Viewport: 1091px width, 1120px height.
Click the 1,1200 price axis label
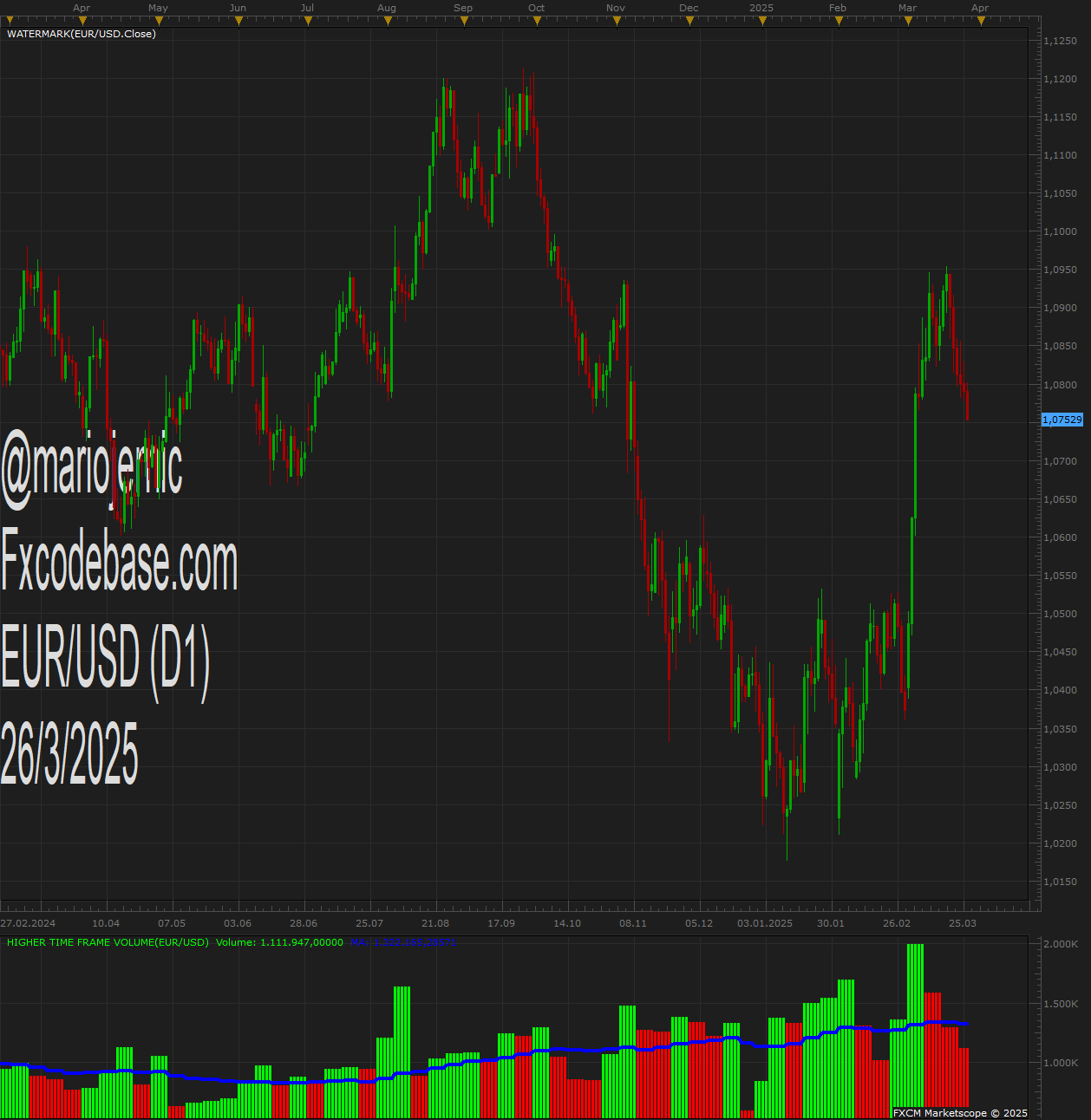(1061, 79)
